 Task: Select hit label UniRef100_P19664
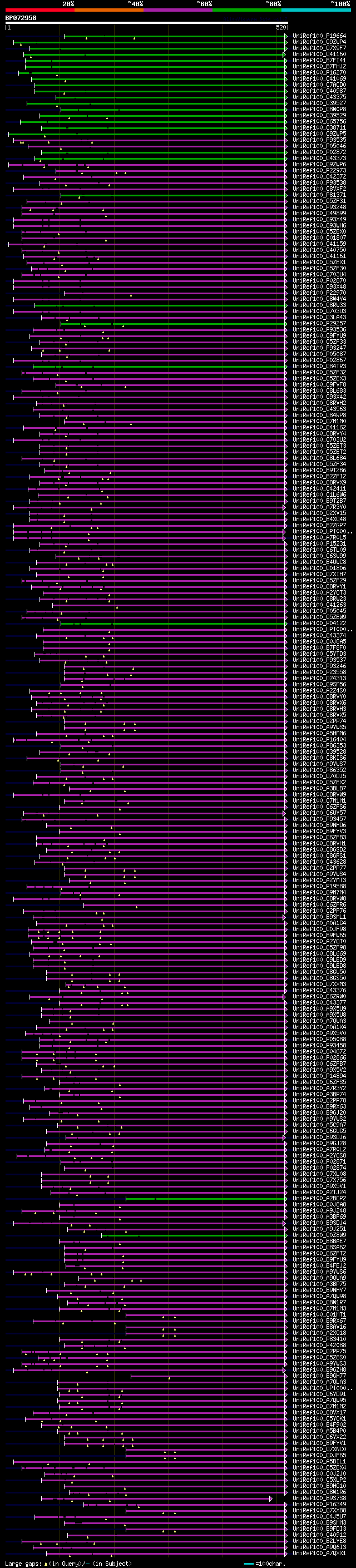319,36
